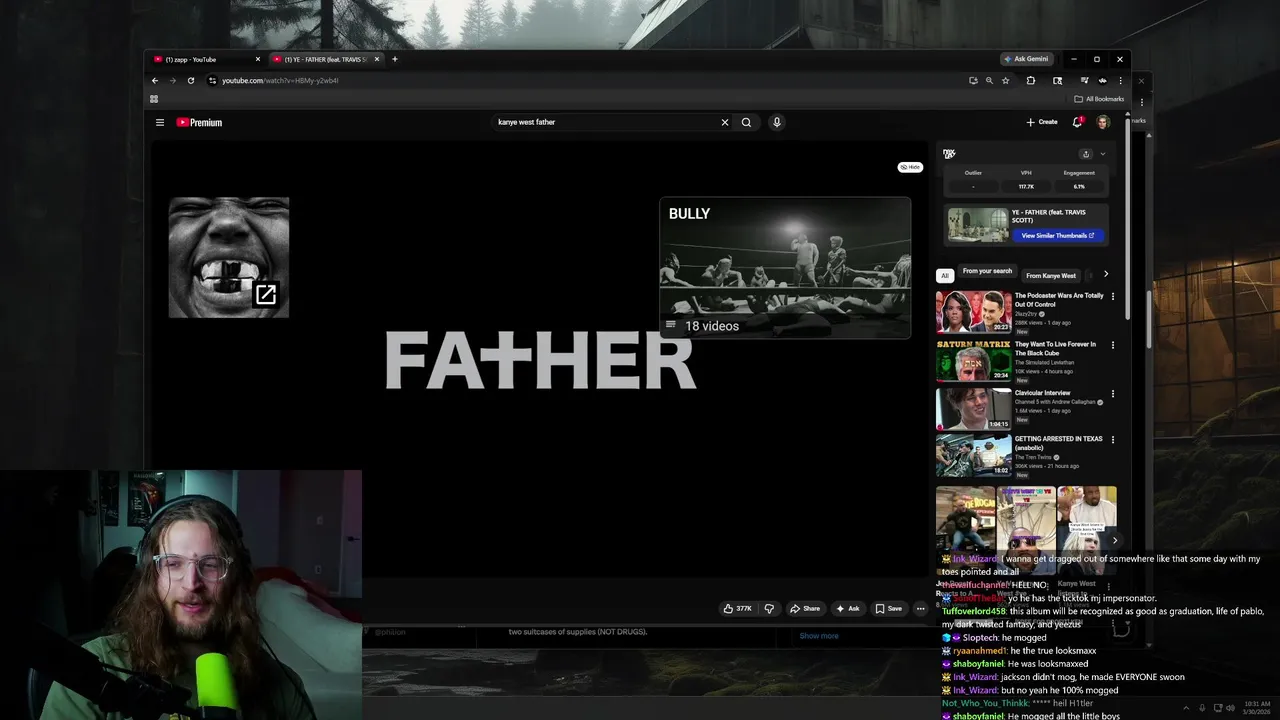The image size is (1280, 720).
Task: Open the Chrome apps grid in bookmarks bar
Action: (x=154, y=99)
